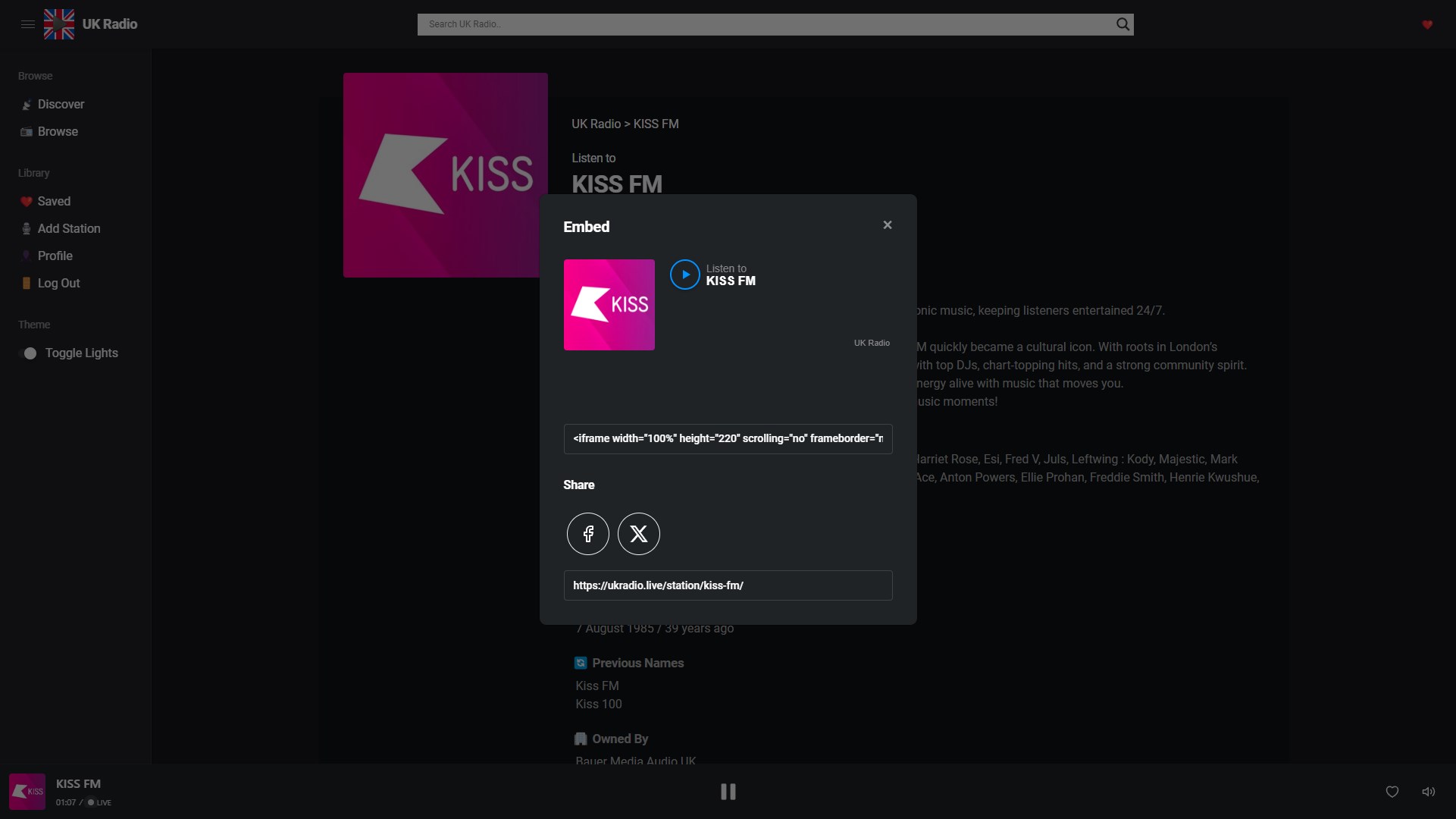Click Log Out

point(58,284)
